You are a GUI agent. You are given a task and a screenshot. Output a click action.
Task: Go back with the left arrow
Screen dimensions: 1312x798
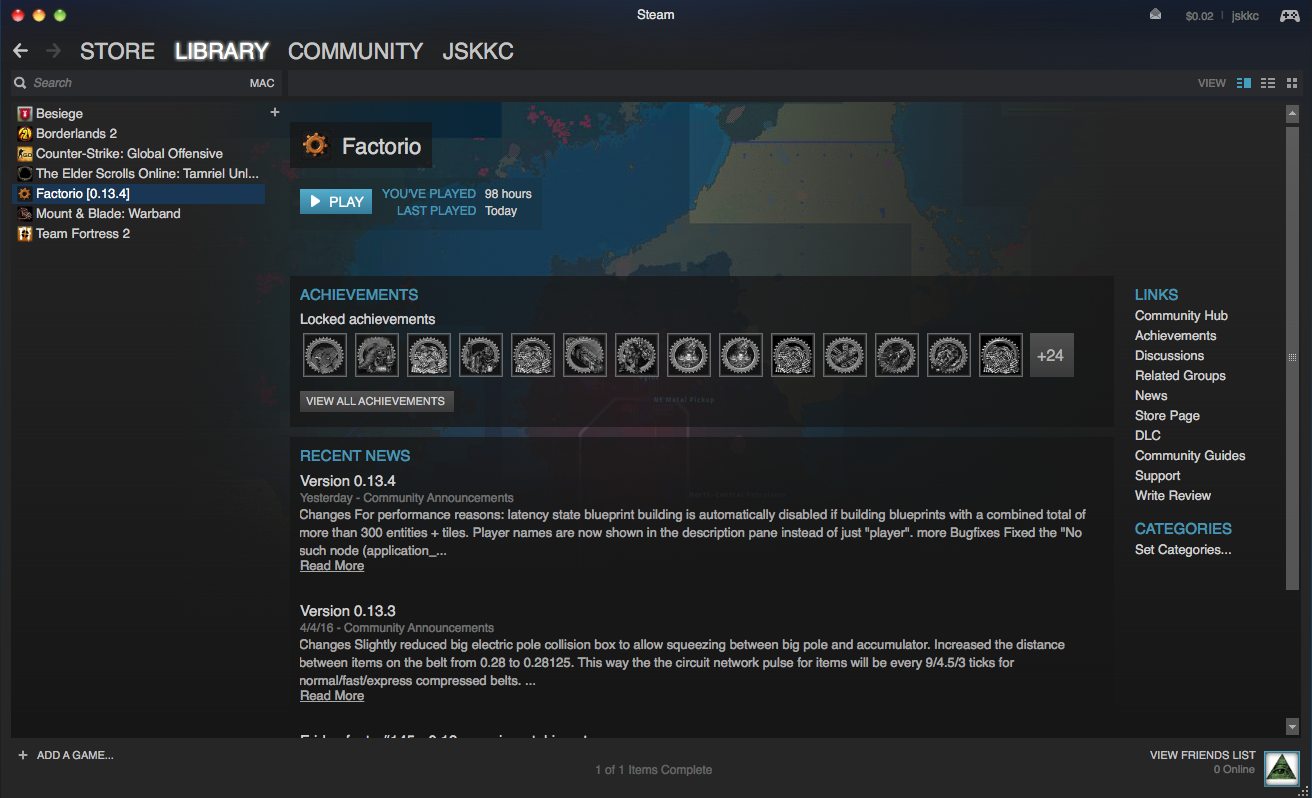click(20, 50)
